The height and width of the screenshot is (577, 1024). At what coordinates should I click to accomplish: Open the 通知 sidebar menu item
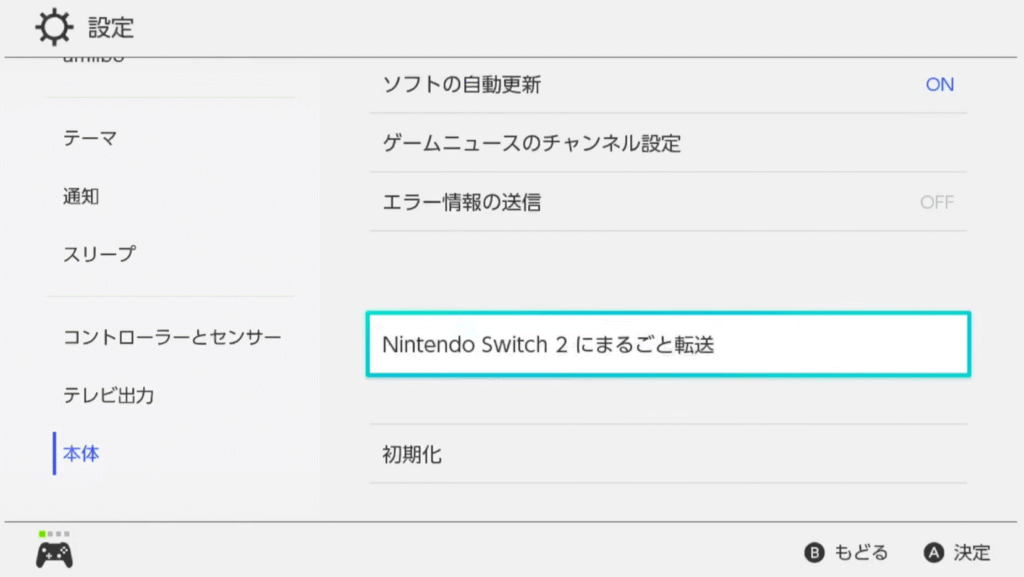81,196
